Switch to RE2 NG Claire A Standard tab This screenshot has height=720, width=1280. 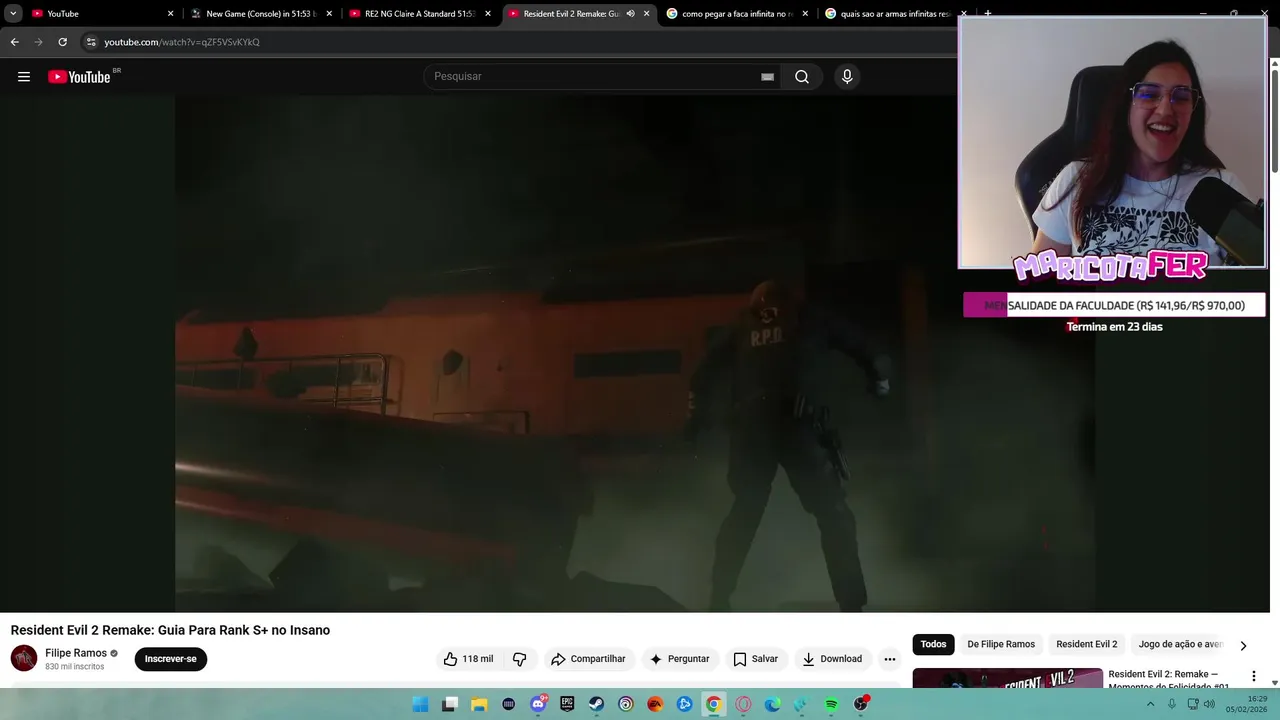click(x=420, y=14)
